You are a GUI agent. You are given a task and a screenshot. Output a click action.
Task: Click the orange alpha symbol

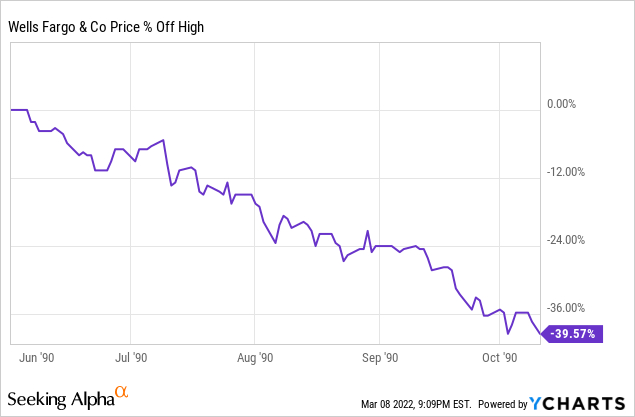tap(122, 393)
